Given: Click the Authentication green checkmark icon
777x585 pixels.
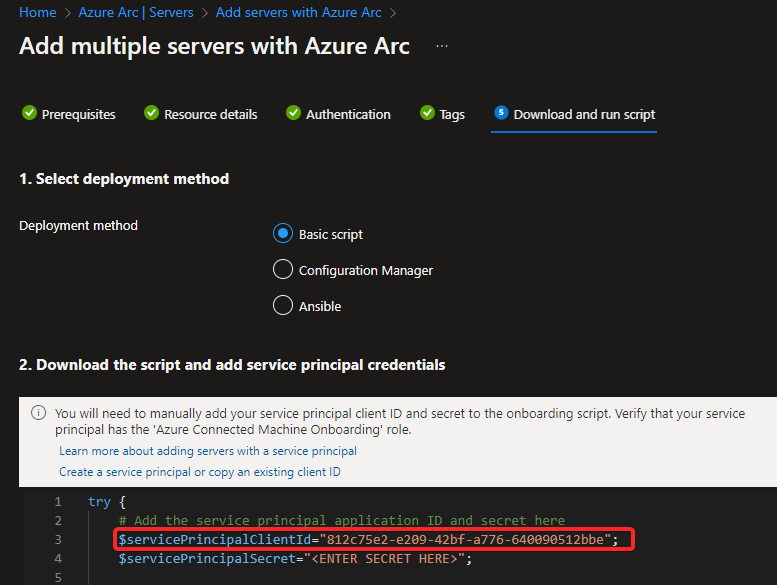Looking at the screenshot, I should point(293,113).
